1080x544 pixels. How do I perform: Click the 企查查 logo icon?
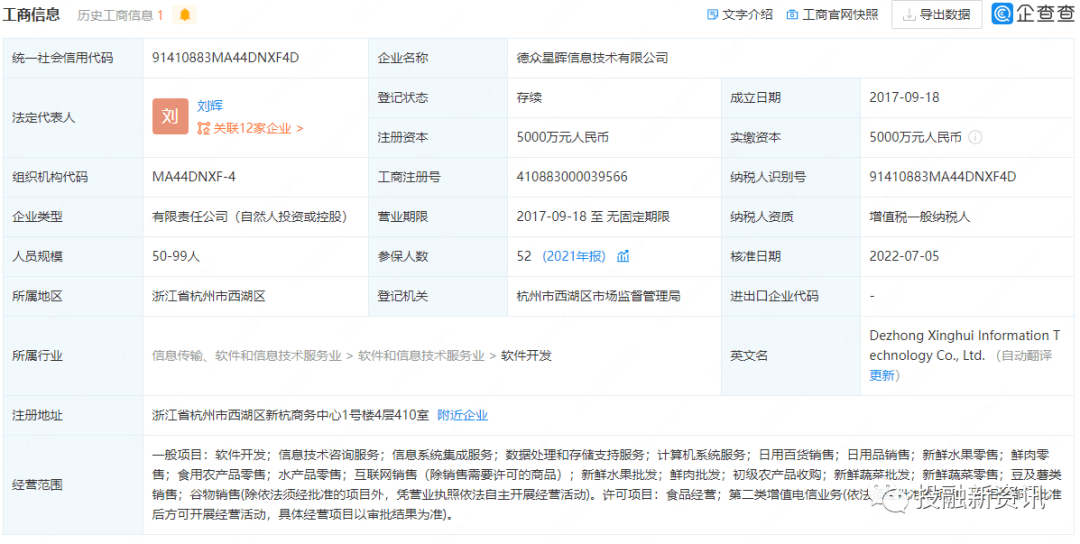[1002, 14]
